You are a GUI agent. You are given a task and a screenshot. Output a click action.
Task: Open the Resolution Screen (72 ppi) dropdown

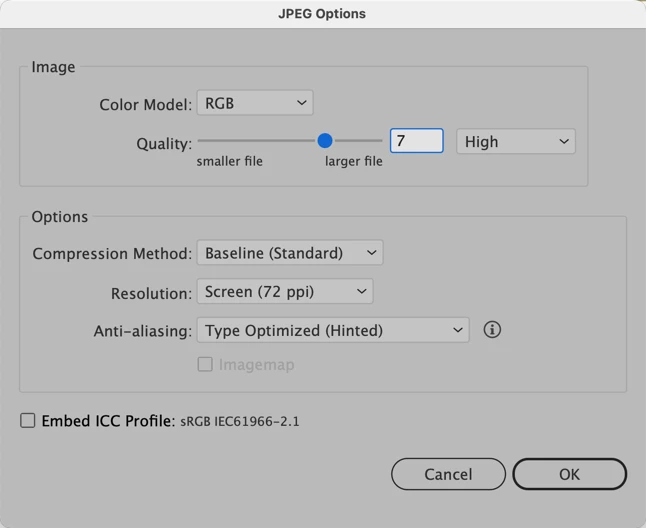[284, 292]
